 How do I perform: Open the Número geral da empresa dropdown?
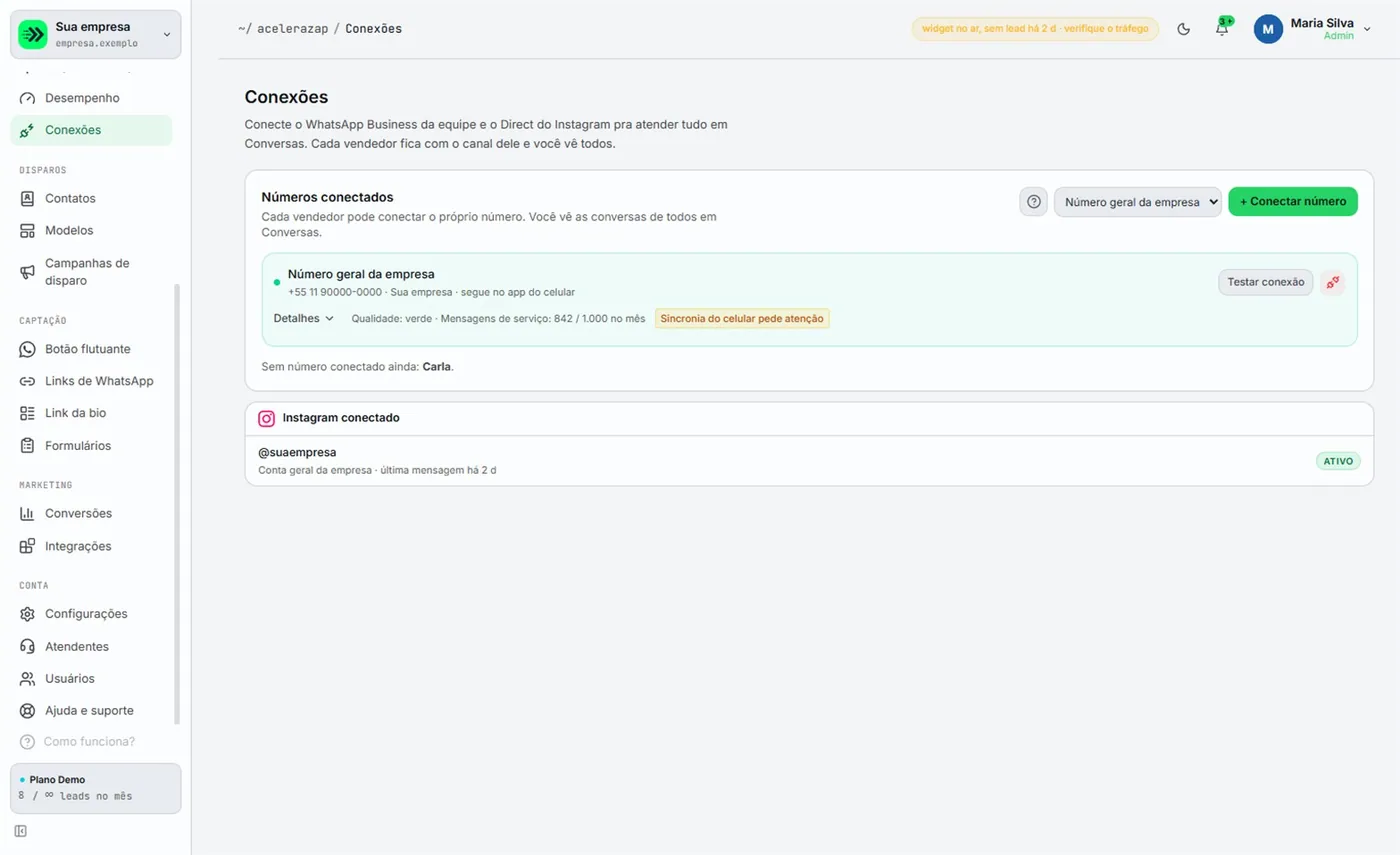(x=1138, y=202)
